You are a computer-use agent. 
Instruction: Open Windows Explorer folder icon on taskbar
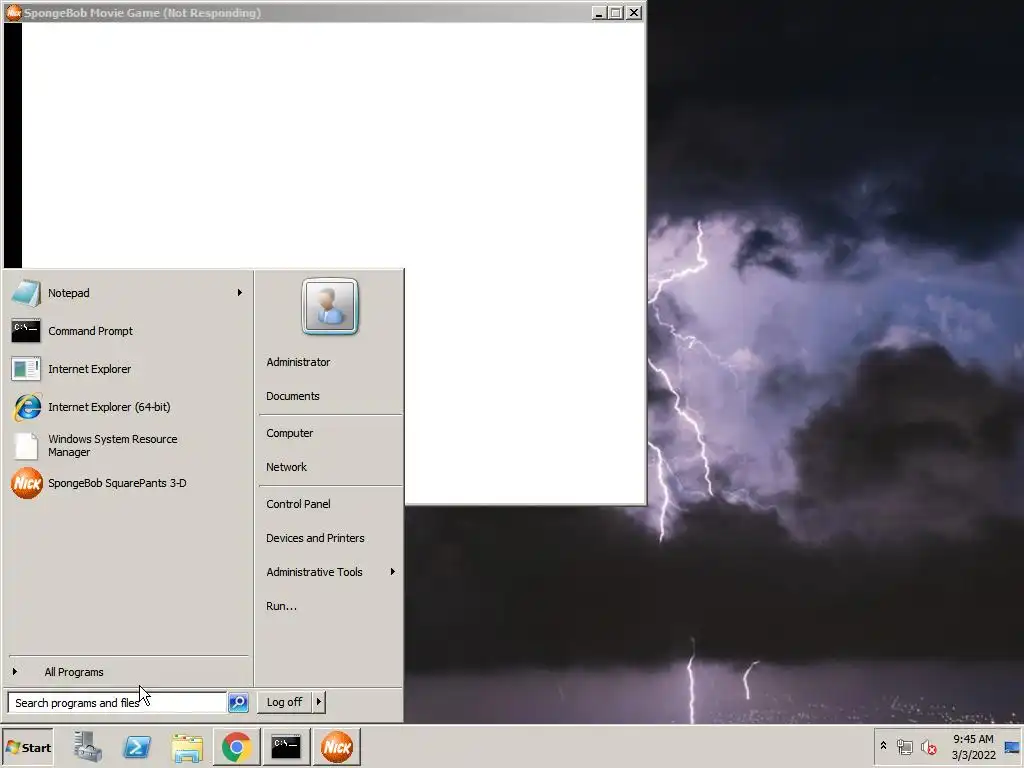[187, 747]
